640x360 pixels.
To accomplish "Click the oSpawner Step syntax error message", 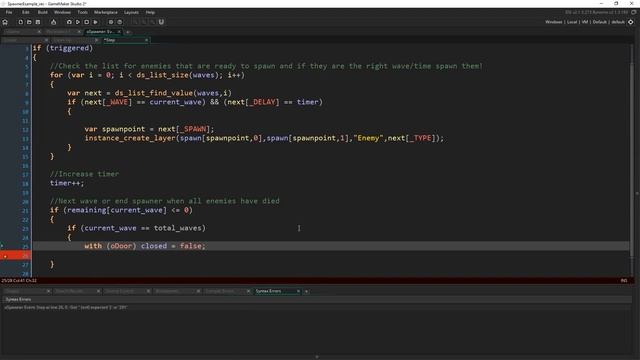I will point(66,307).
